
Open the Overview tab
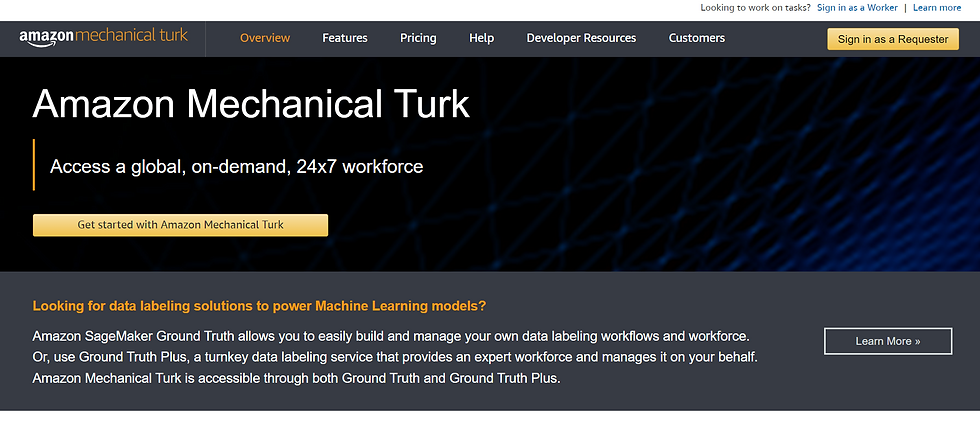265,38
